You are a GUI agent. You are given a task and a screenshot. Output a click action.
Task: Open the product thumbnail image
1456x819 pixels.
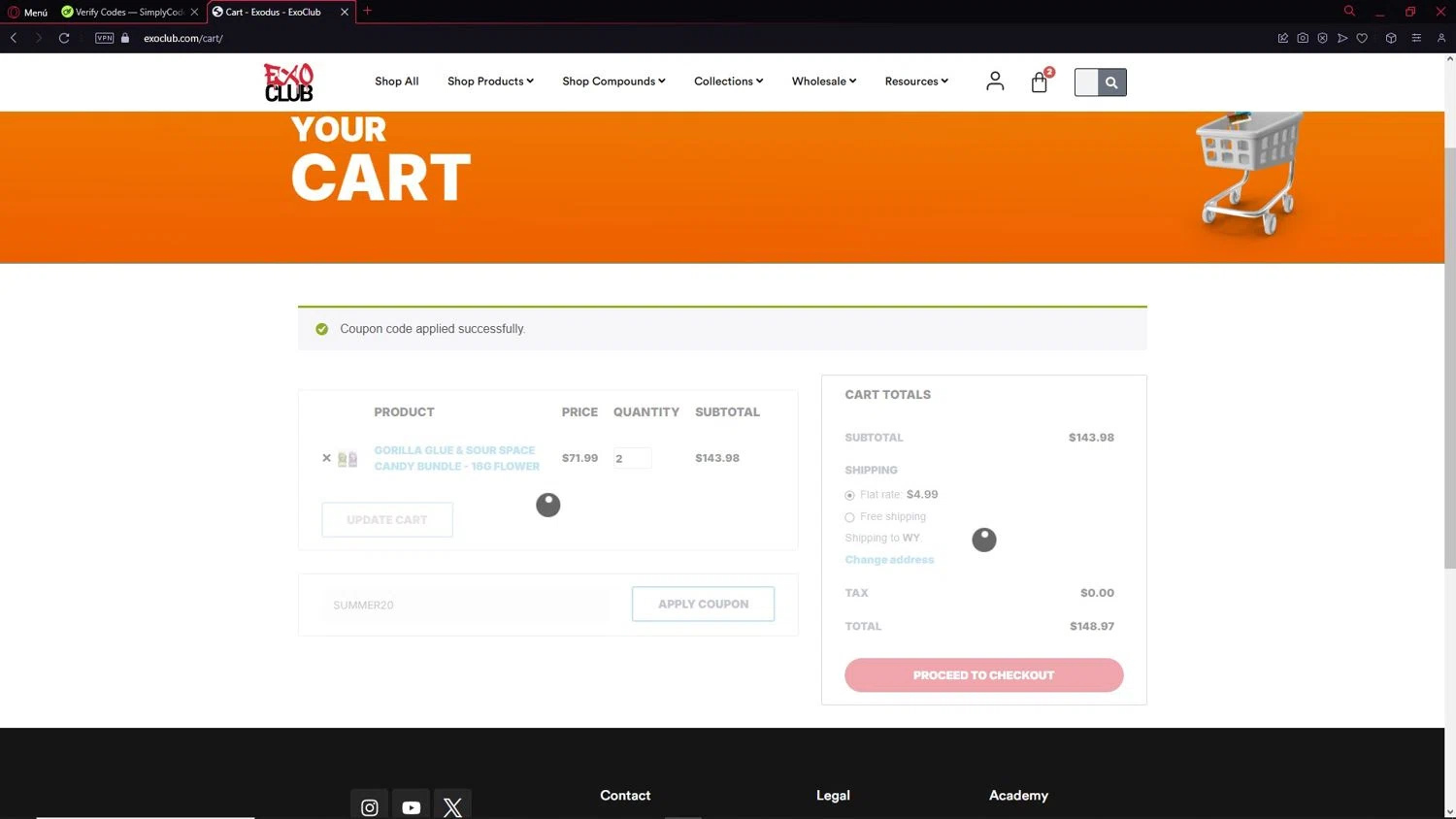[x=347, y=459]
